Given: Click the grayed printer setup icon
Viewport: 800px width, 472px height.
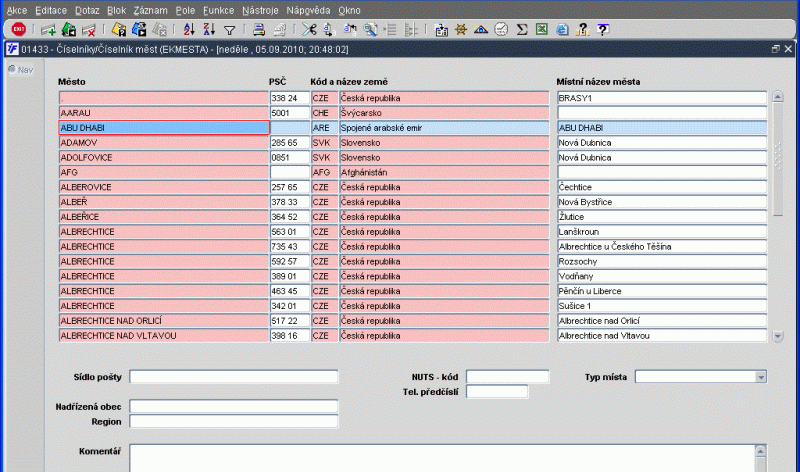Looking at the screenshot, I should [279, 30].
